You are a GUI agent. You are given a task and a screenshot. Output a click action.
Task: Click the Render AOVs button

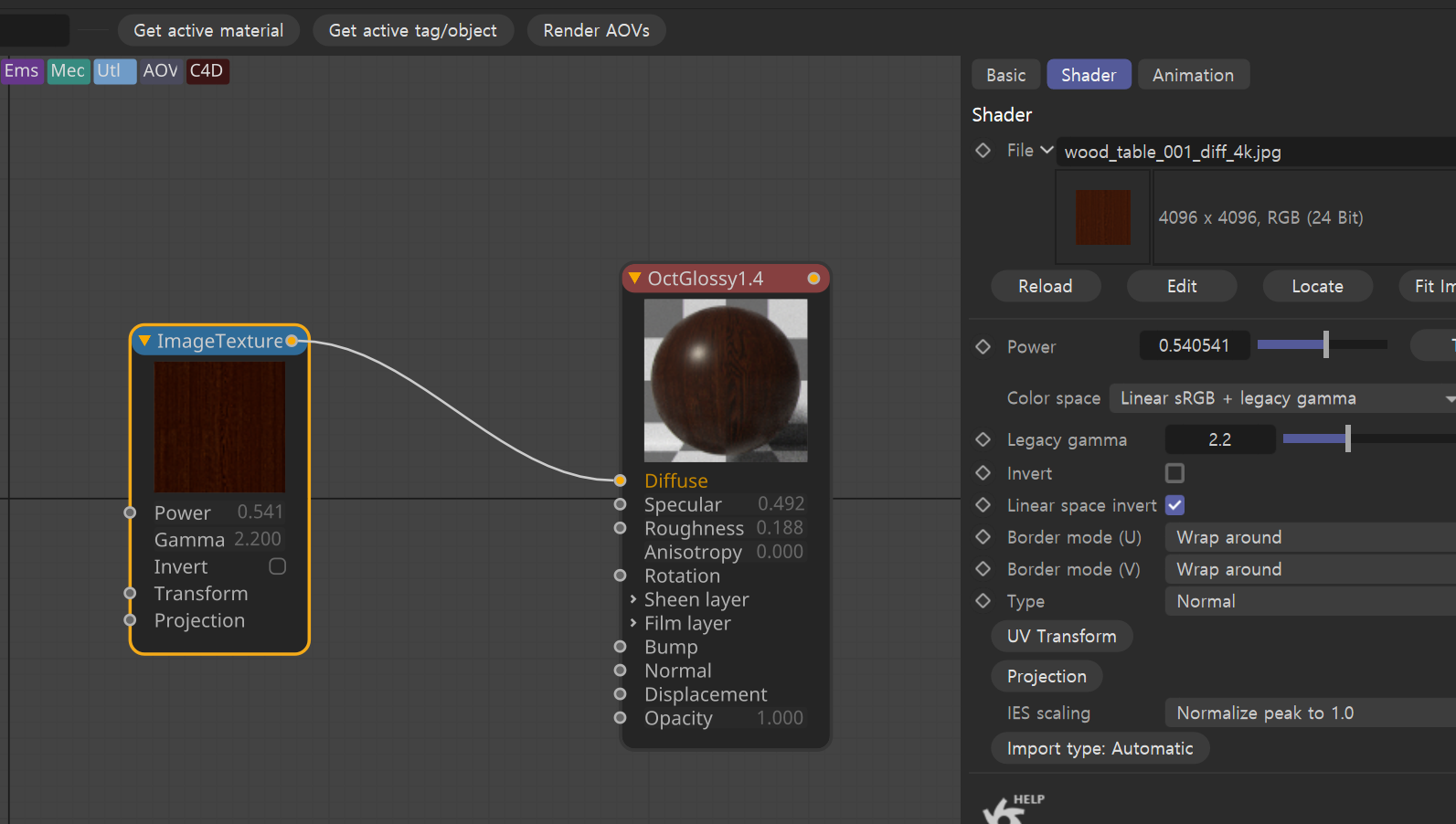596,30
